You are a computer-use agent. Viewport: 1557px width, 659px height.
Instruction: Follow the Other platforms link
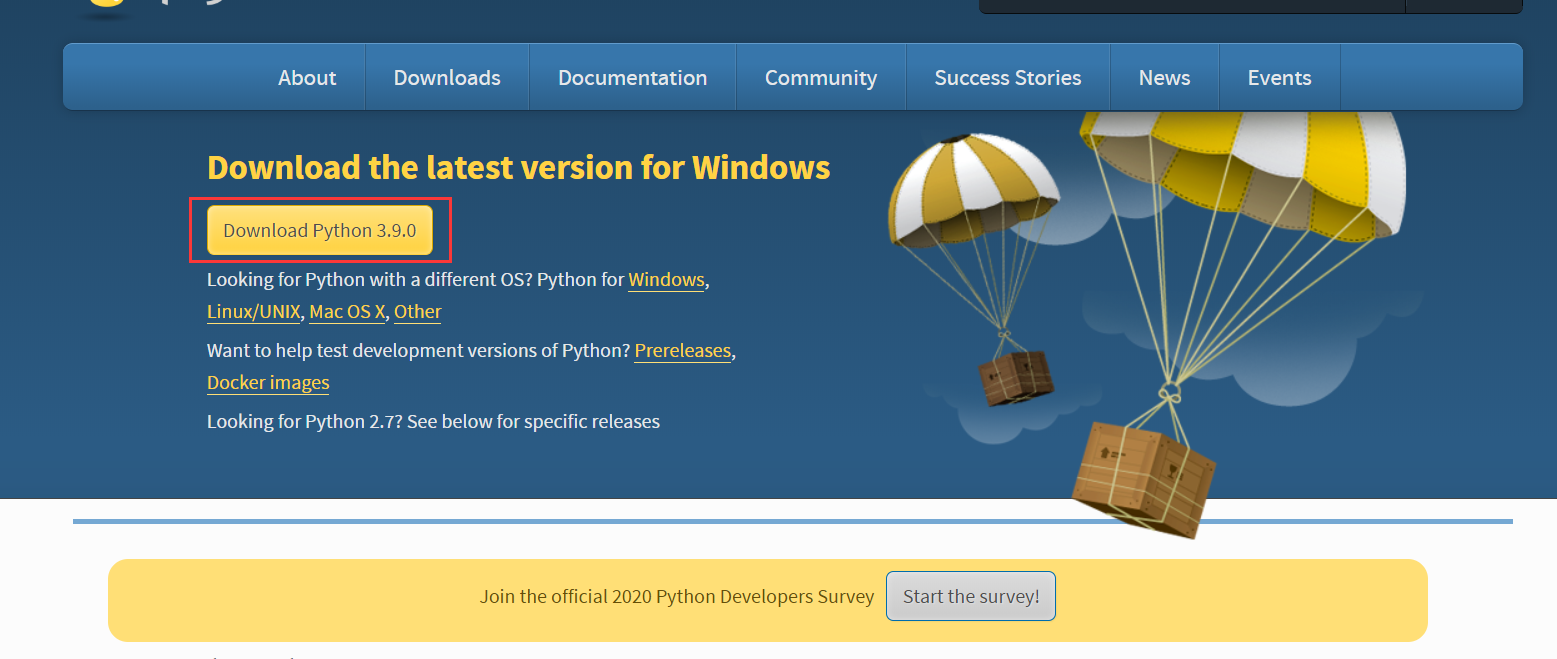tap(418, 311)
